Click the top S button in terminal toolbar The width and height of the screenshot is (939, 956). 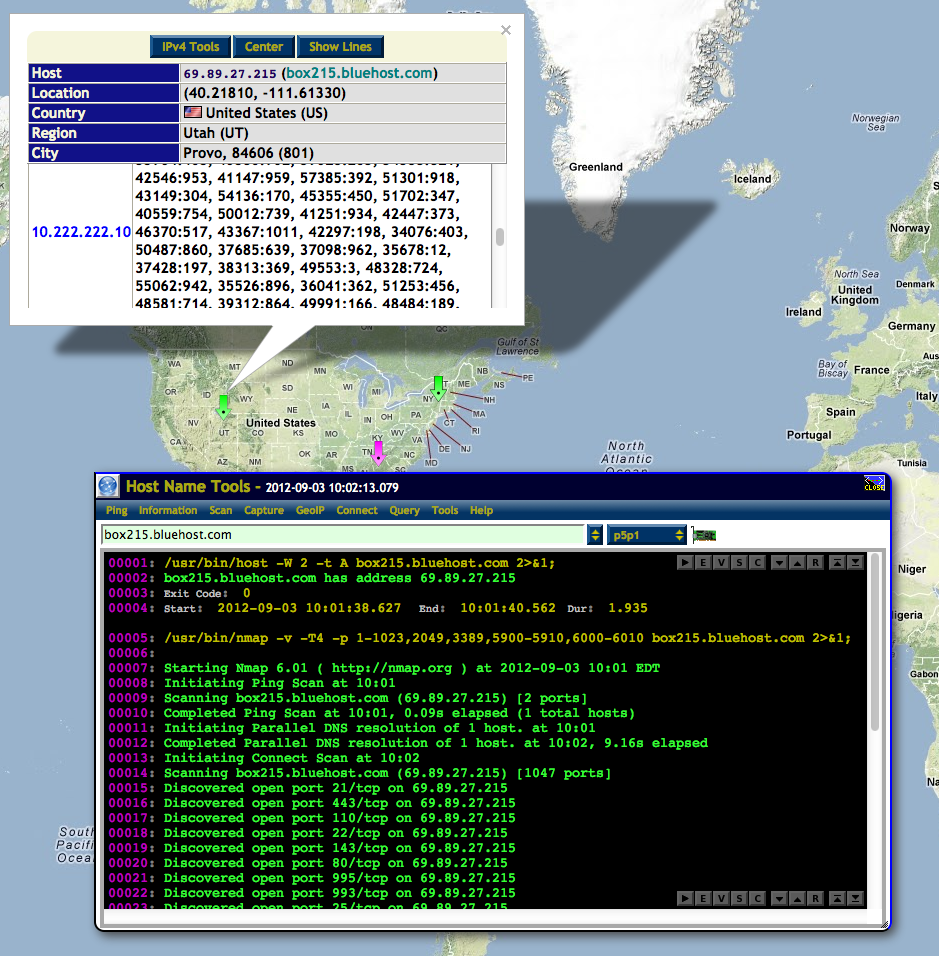tap(740, 562)
